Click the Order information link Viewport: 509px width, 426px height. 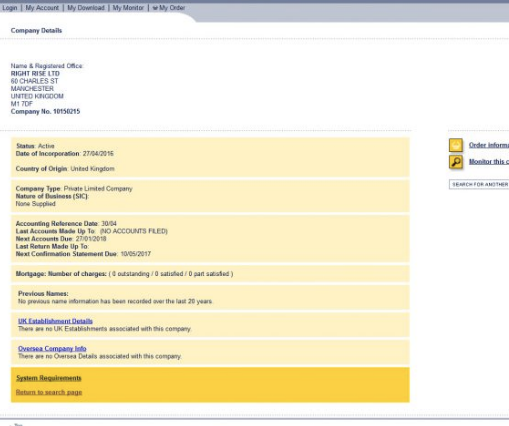point(489,145)
